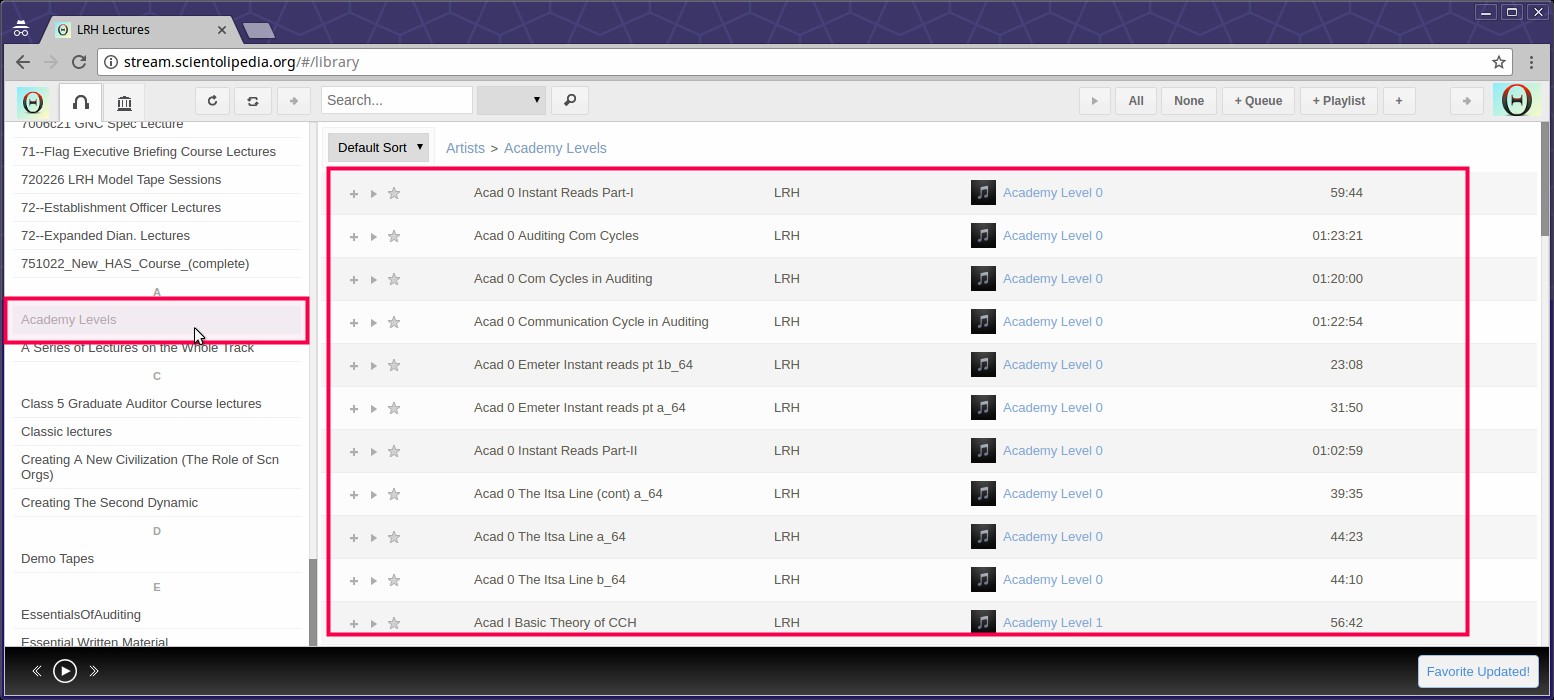This screenshot has width=1554, height=700.
Task: Click the main content vertical scrollbar
Action: (x=1545, y=180)
